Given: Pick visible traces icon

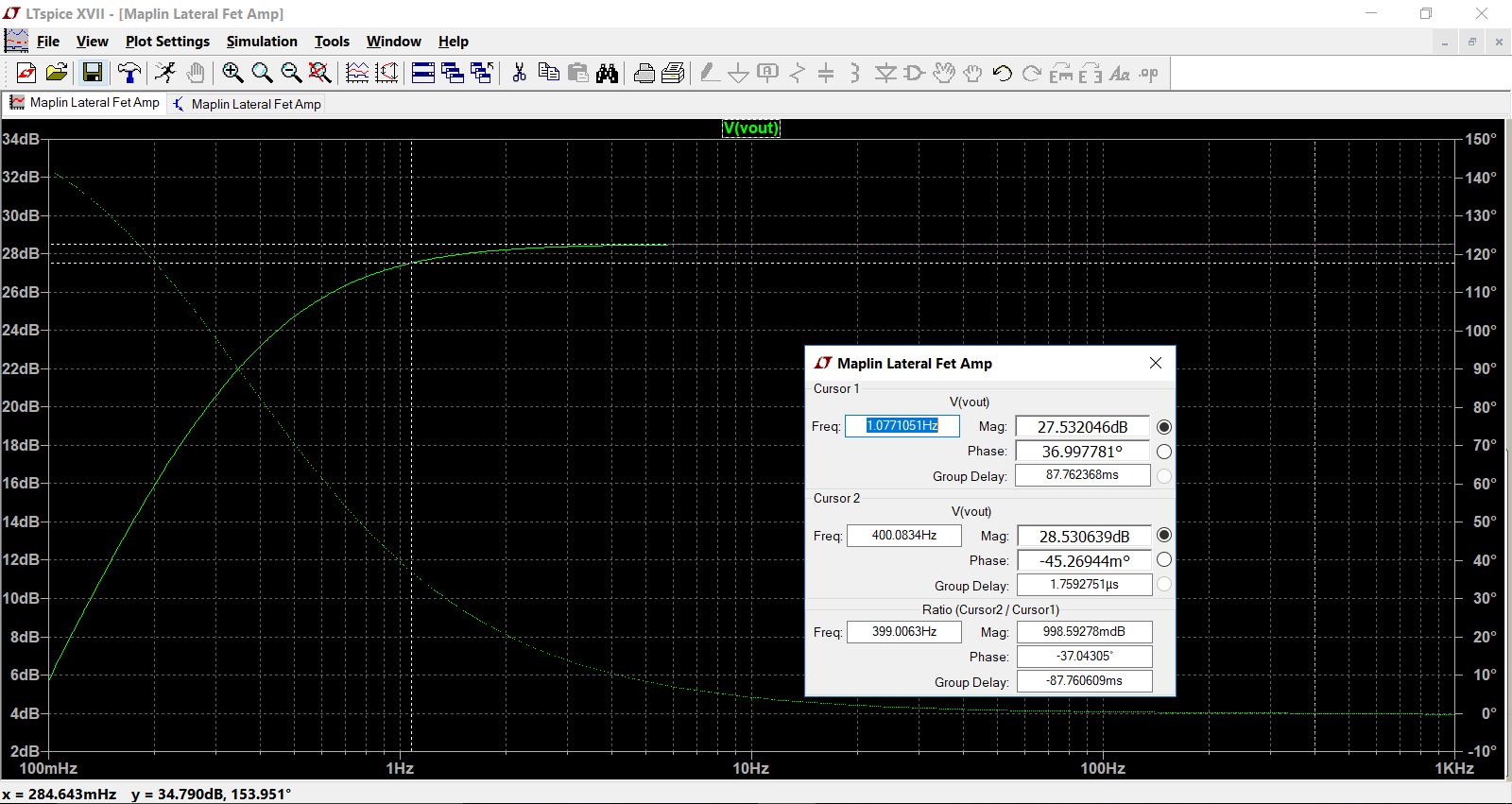Looking at the screenshot, I should tap(357, 73).
